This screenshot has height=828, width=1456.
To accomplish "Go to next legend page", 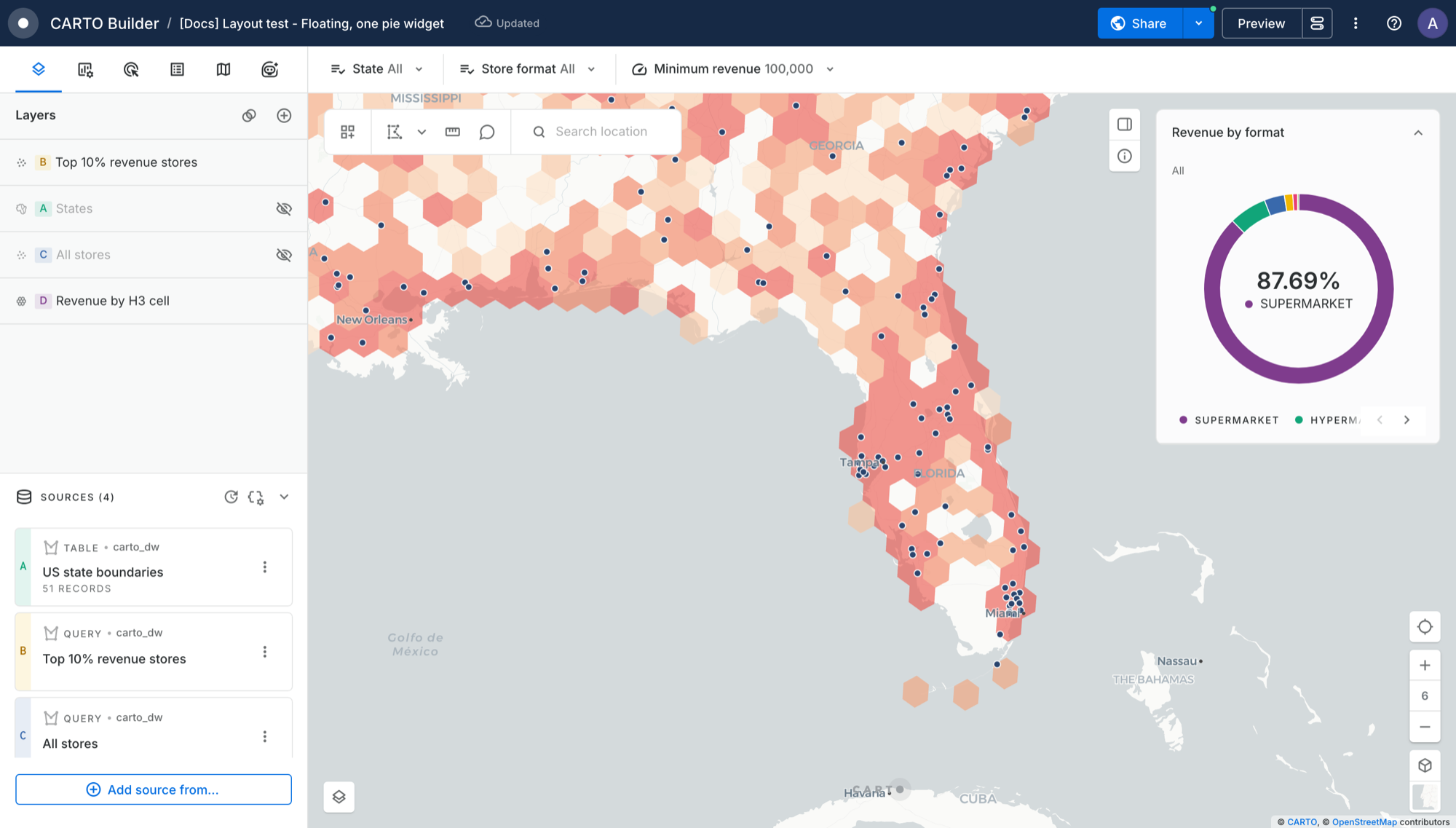I will point(1406,419).
